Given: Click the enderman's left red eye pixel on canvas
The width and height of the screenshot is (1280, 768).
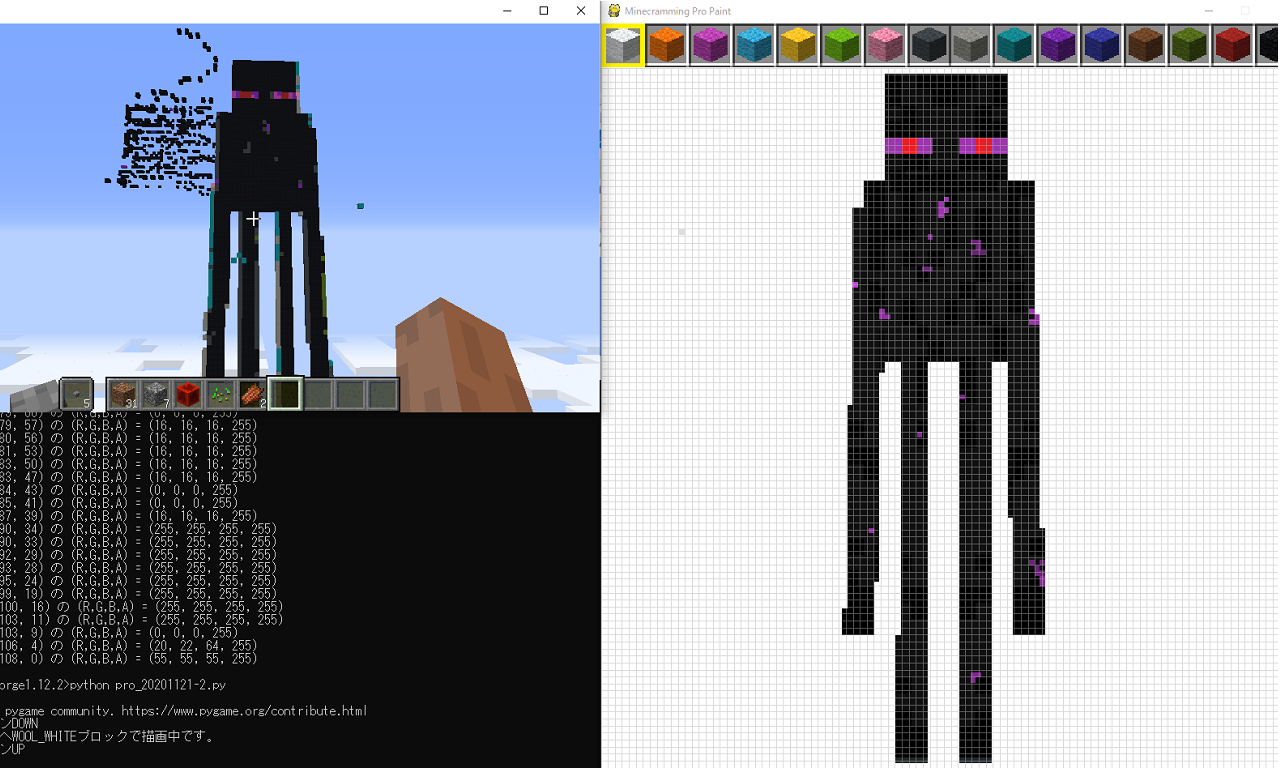Looking at the screenshot, I should coord(909,146).
